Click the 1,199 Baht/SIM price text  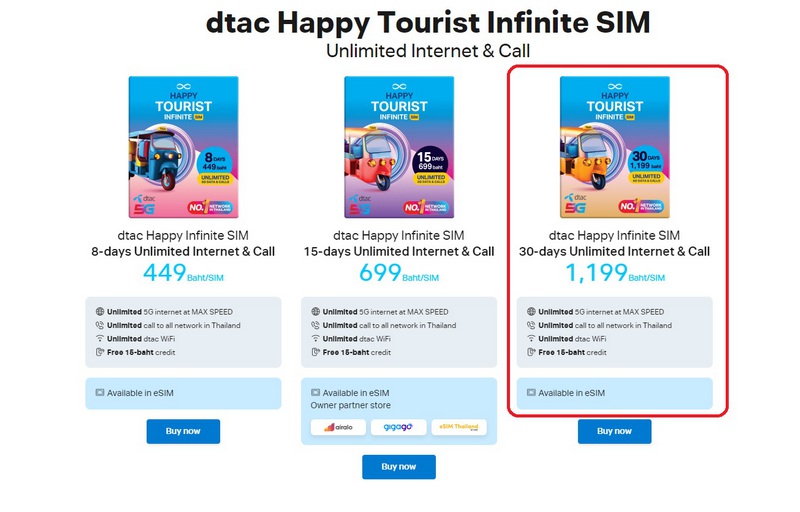point(615,273)
